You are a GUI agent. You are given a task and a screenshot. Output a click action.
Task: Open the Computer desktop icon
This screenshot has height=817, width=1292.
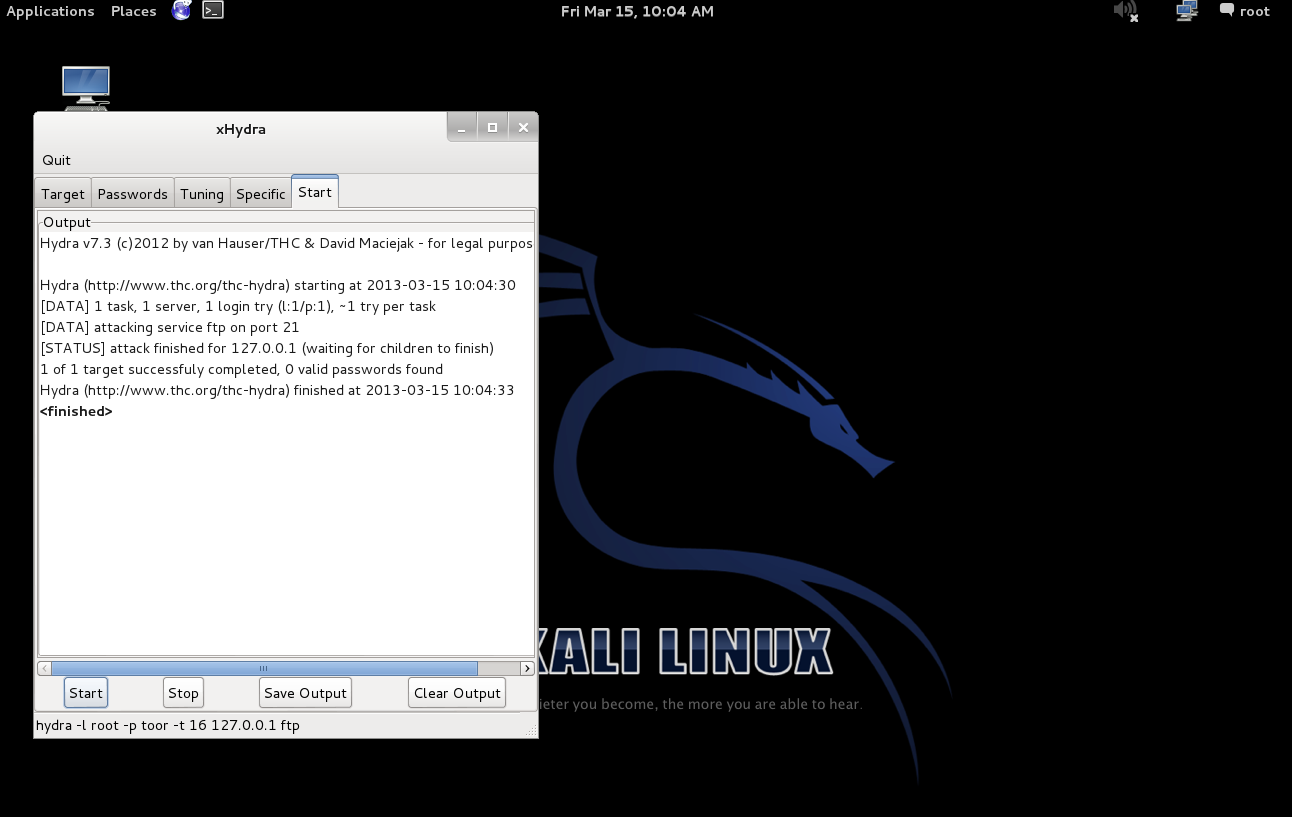(86, 88)
